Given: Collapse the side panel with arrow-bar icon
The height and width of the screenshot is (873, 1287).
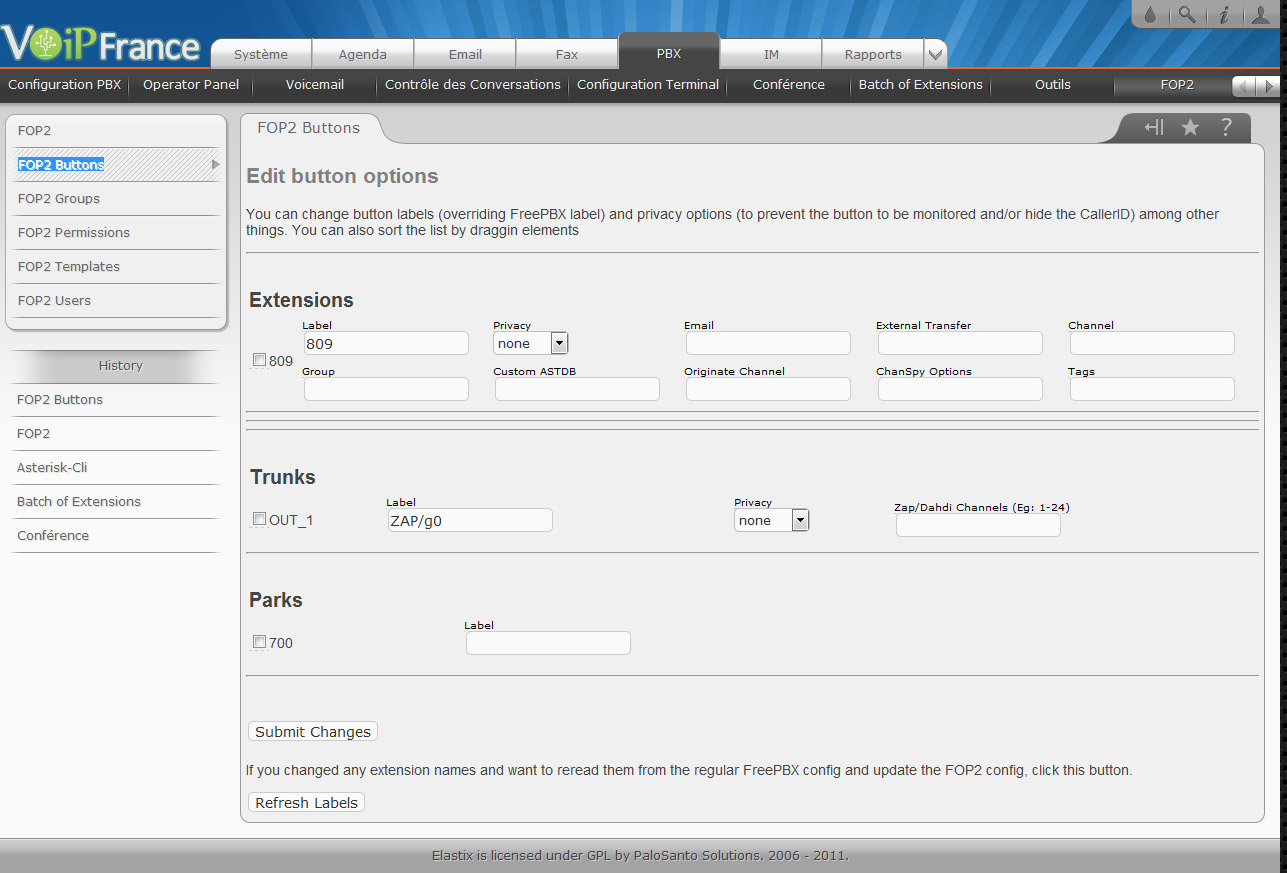Looking at the screenshot, I should (x=1154, y=127).
